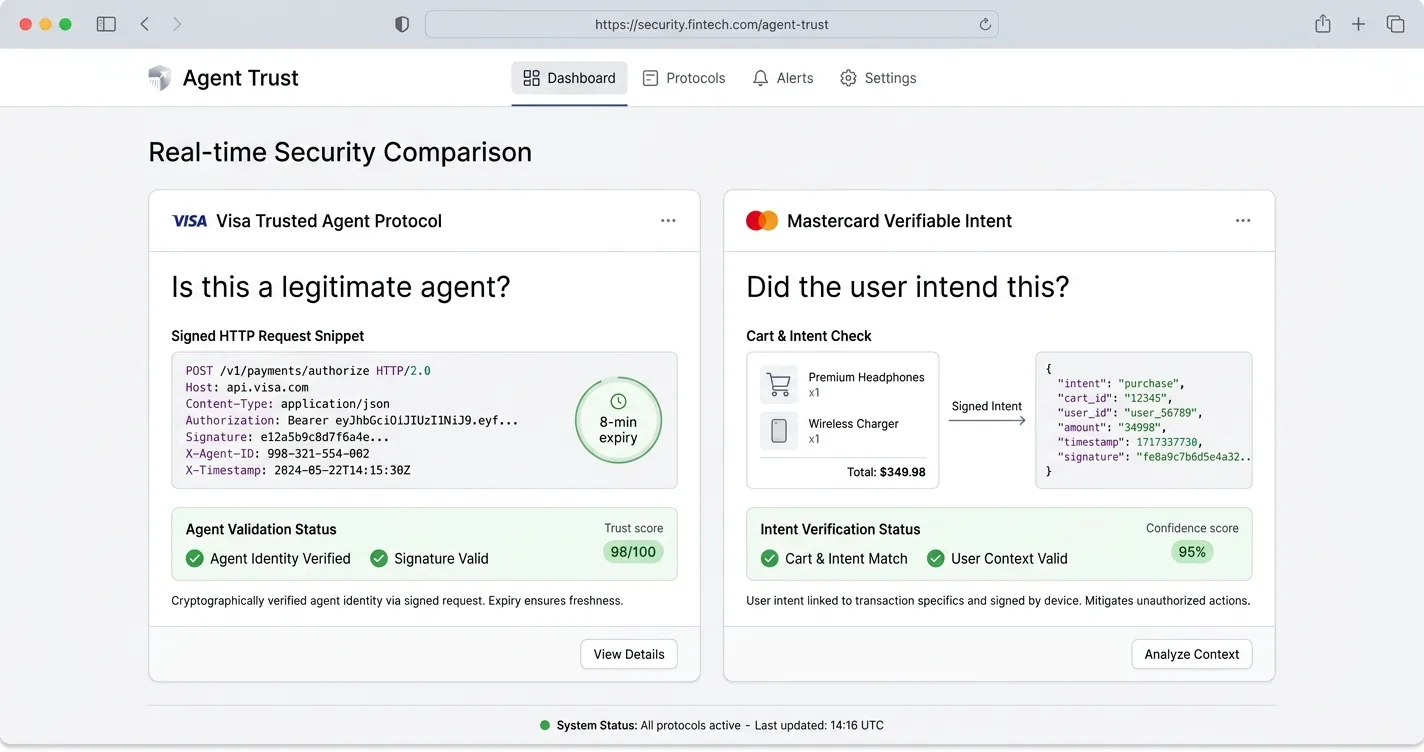Click the green System Status dot
The height and width of the screenshot is (752, 1424).
coord(545,725)
